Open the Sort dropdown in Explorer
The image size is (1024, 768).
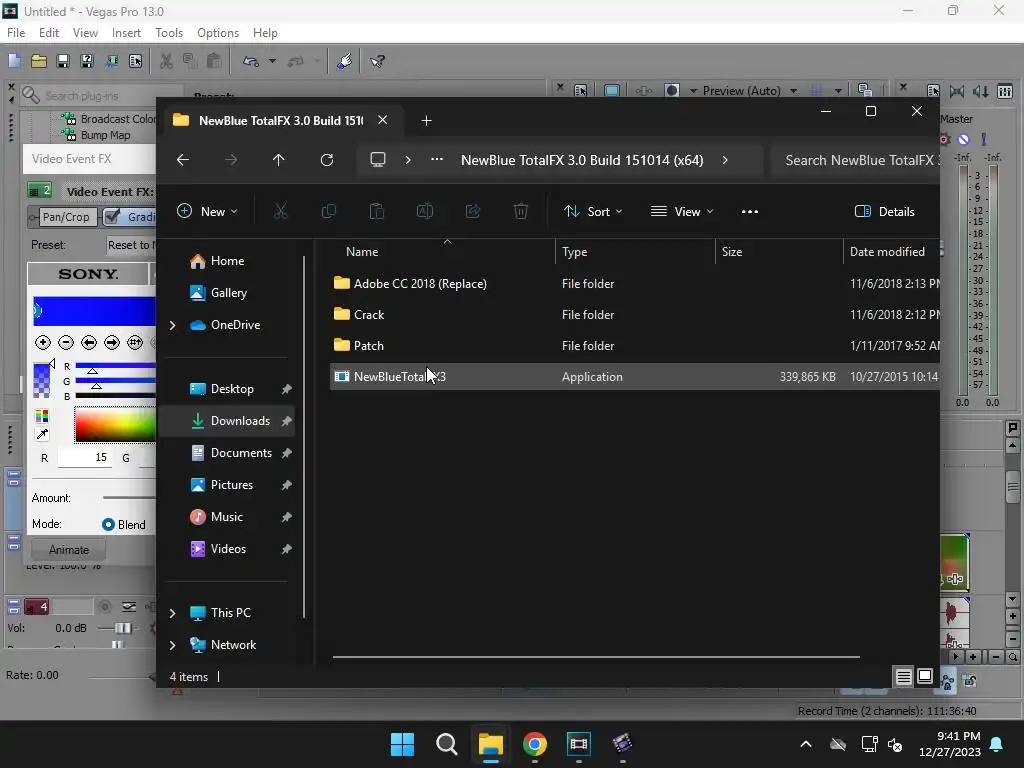click(x=594, y=212)
